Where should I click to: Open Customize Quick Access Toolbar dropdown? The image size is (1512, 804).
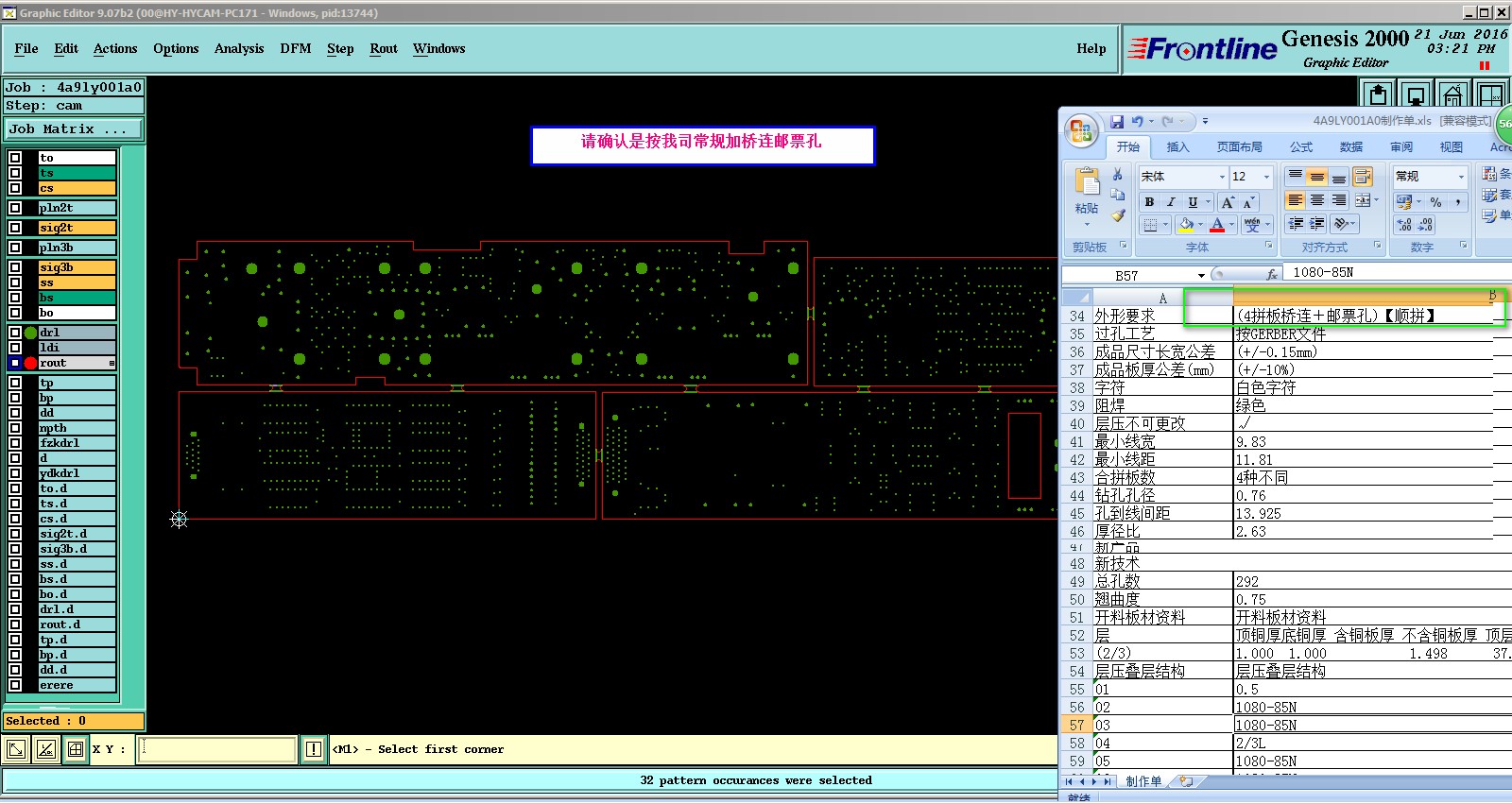pyautogui.click(x=1205, y=122)
